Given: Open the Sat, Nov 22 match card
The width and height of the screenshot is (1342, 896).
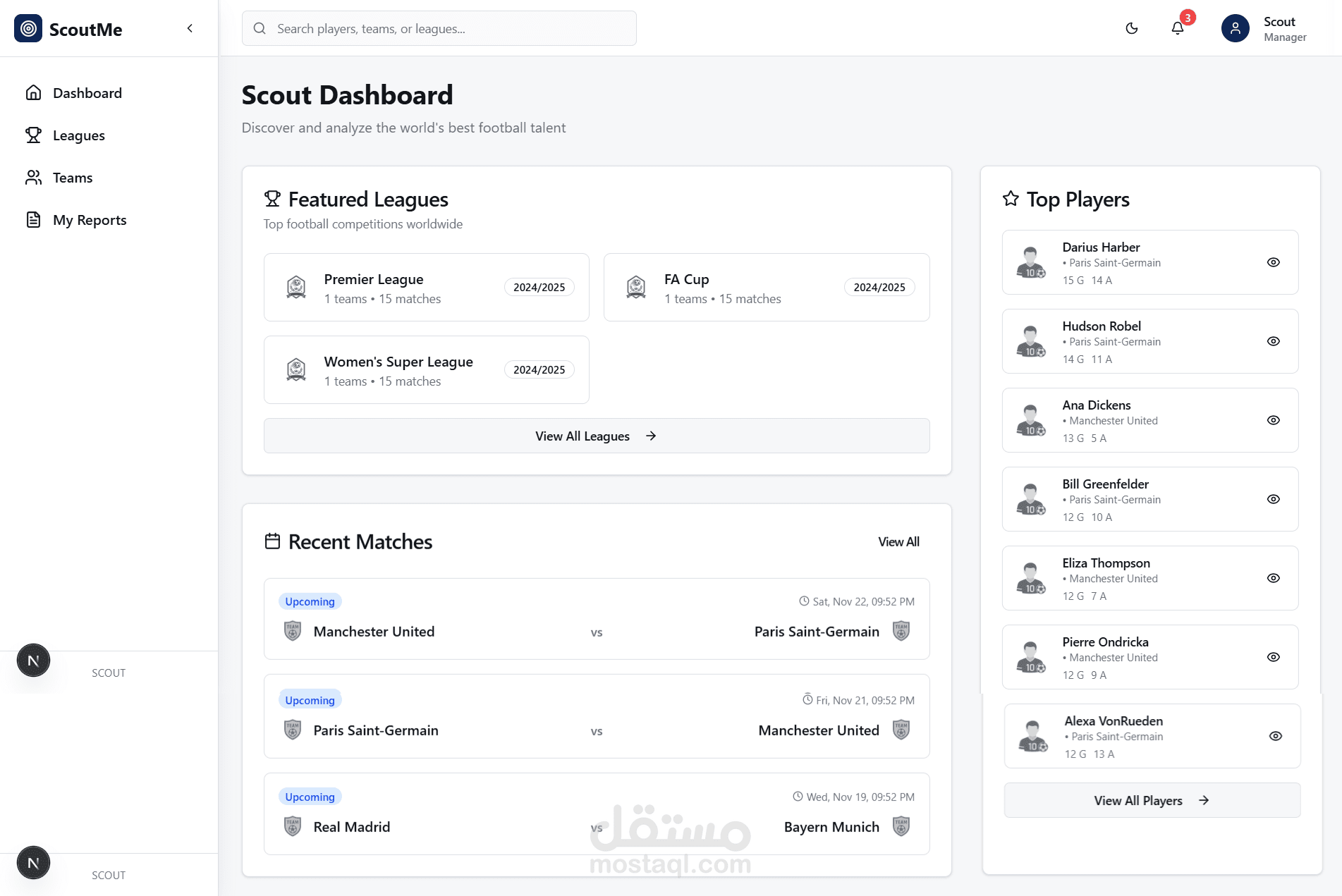Looking at the screenshot, I should tap(597, 619).
